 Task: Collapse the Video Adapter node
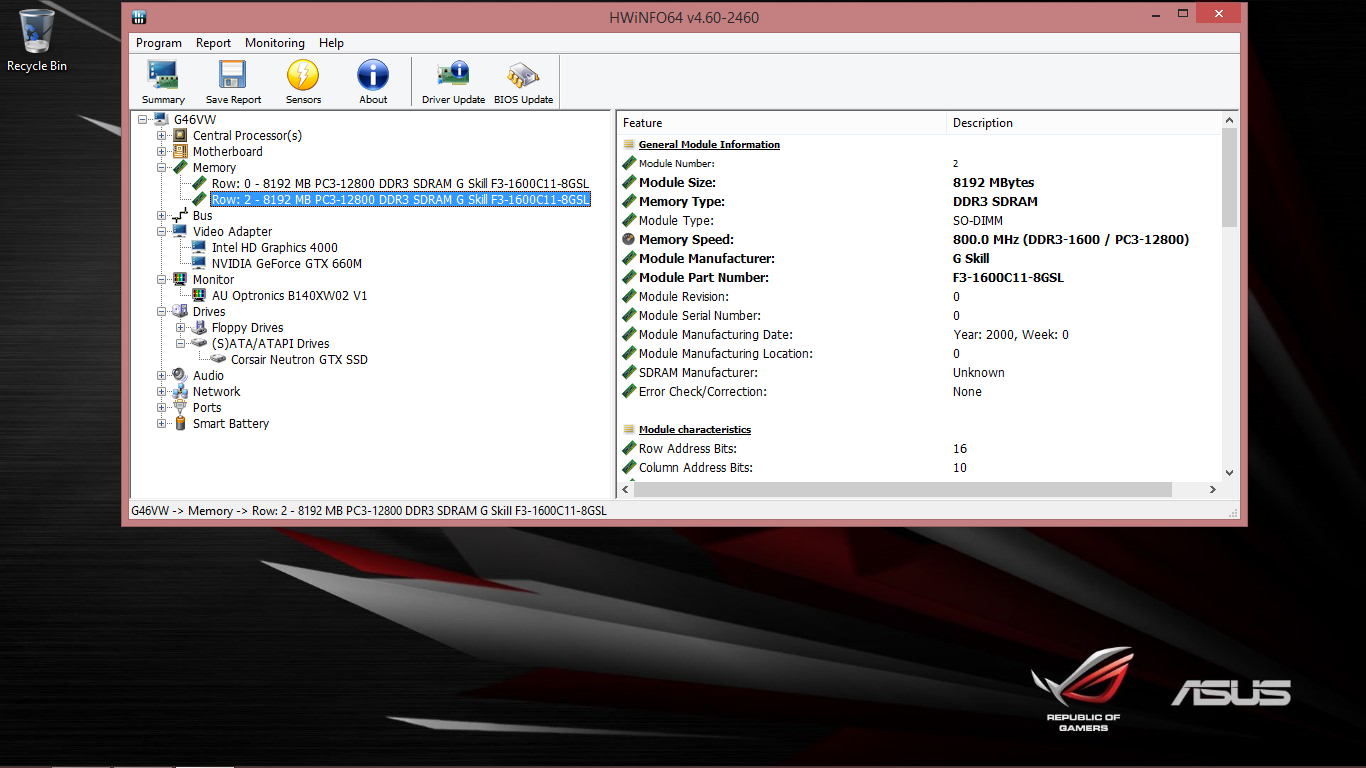coord(161,231)
